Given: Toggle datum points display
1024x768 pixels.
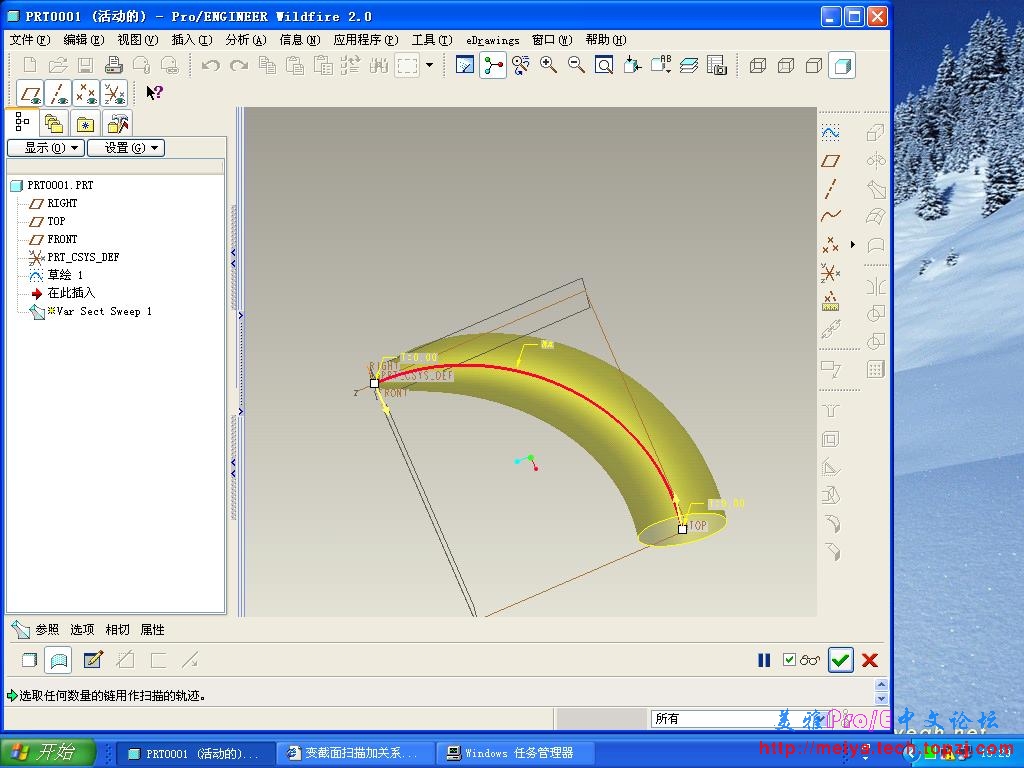Looking at the screenshot, I should click(x=87, y=93).
